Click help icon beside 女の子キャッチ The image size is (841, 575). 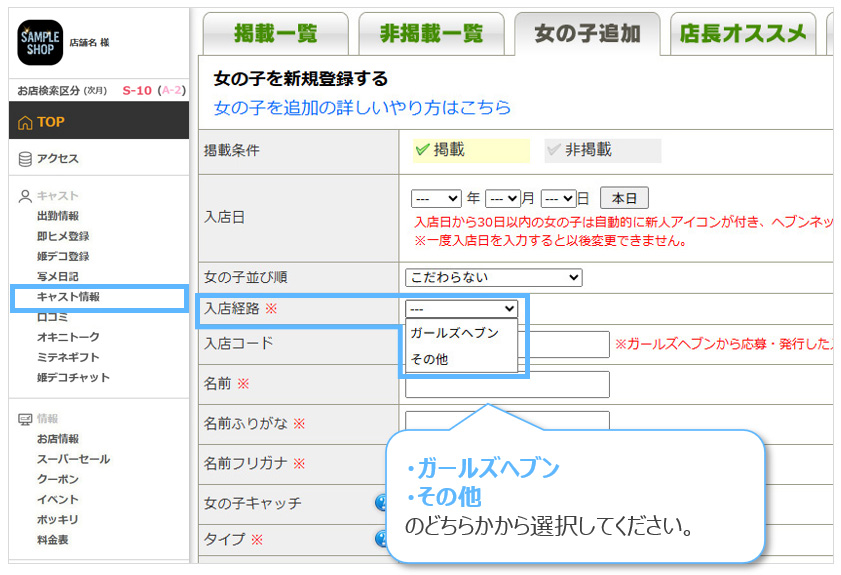pos(381,503)
